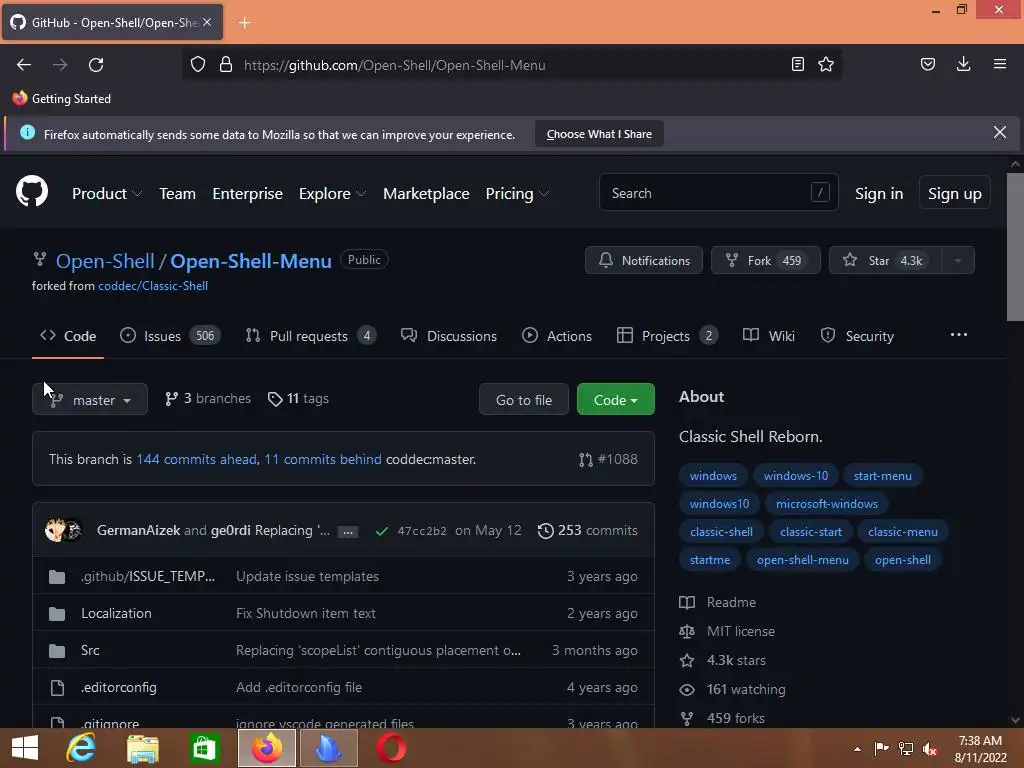Launch Opera from the taskbar
This screenshot has width=1024, height=768.
[x=391, y=748]
